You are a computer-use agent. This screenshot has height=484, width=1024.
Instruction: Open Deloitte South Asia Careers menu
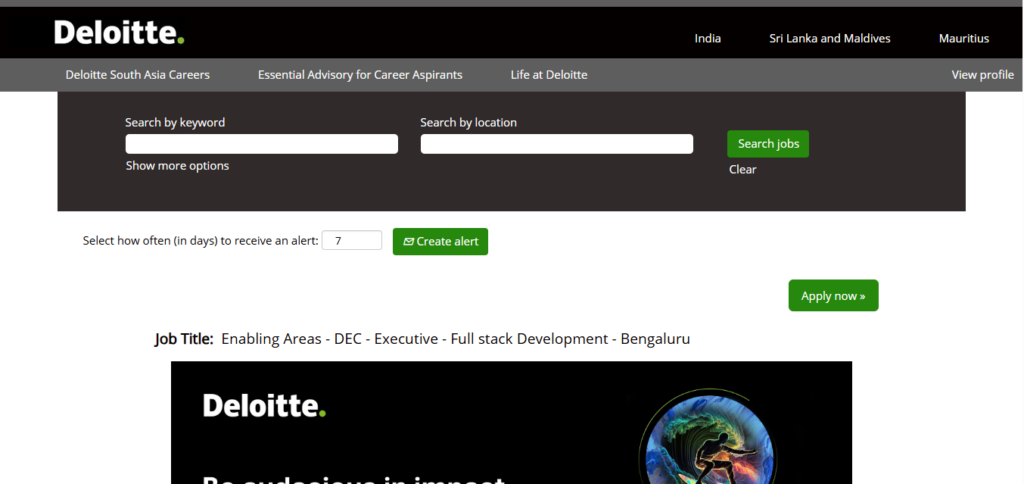click(x=138, y=74)
